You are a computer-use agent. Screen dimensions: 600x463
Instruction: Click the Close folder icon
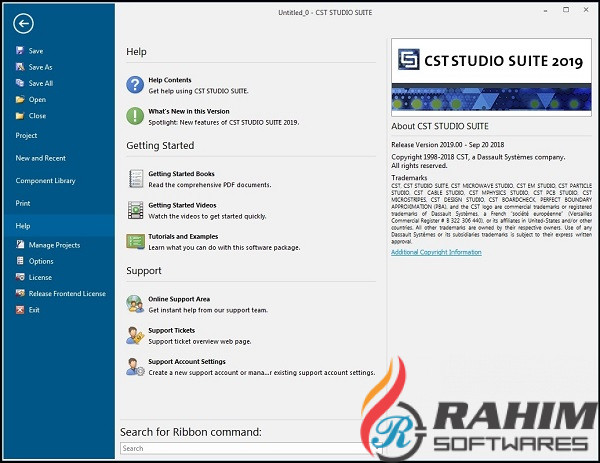[x=20, y=116]
